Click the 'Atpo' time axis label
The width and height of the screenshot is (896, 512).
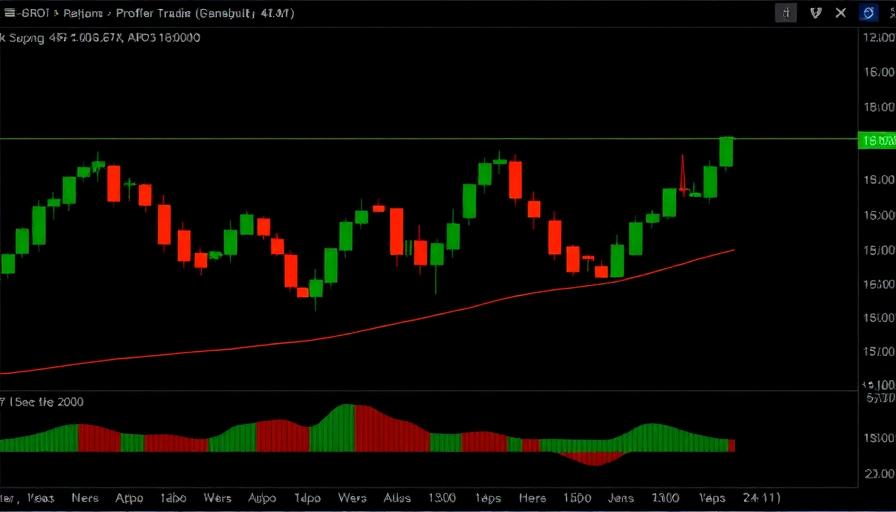pos(129,498)
